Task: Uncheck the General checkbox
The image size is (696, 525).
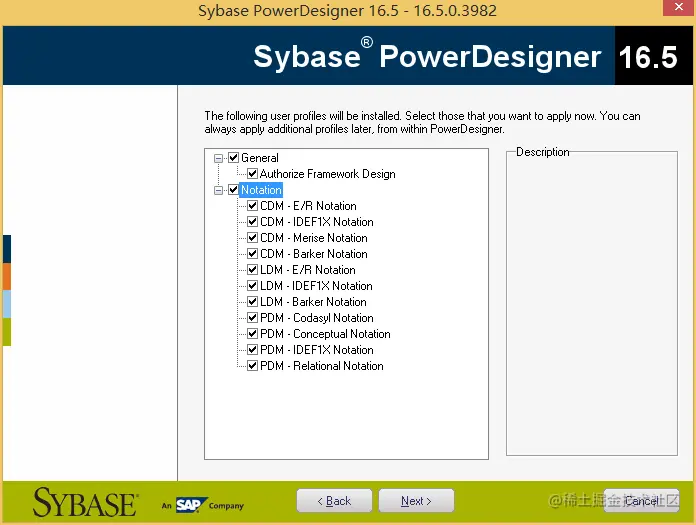Action: click(233, 158)
